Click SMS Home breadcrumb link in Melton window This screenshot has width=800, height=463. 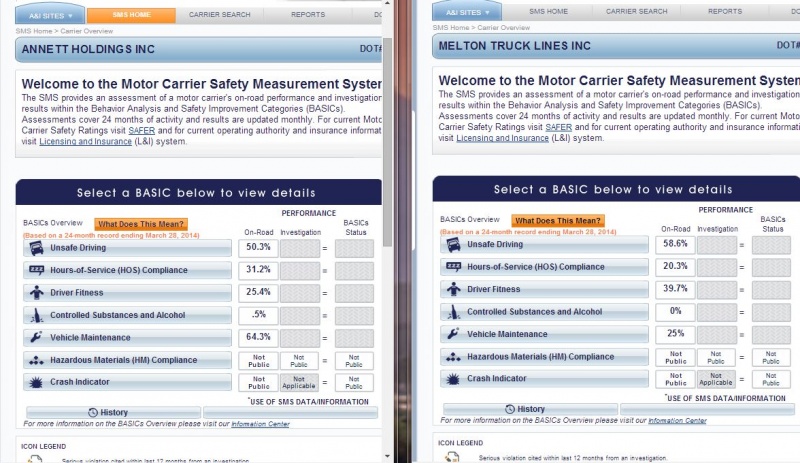(451, 28)
